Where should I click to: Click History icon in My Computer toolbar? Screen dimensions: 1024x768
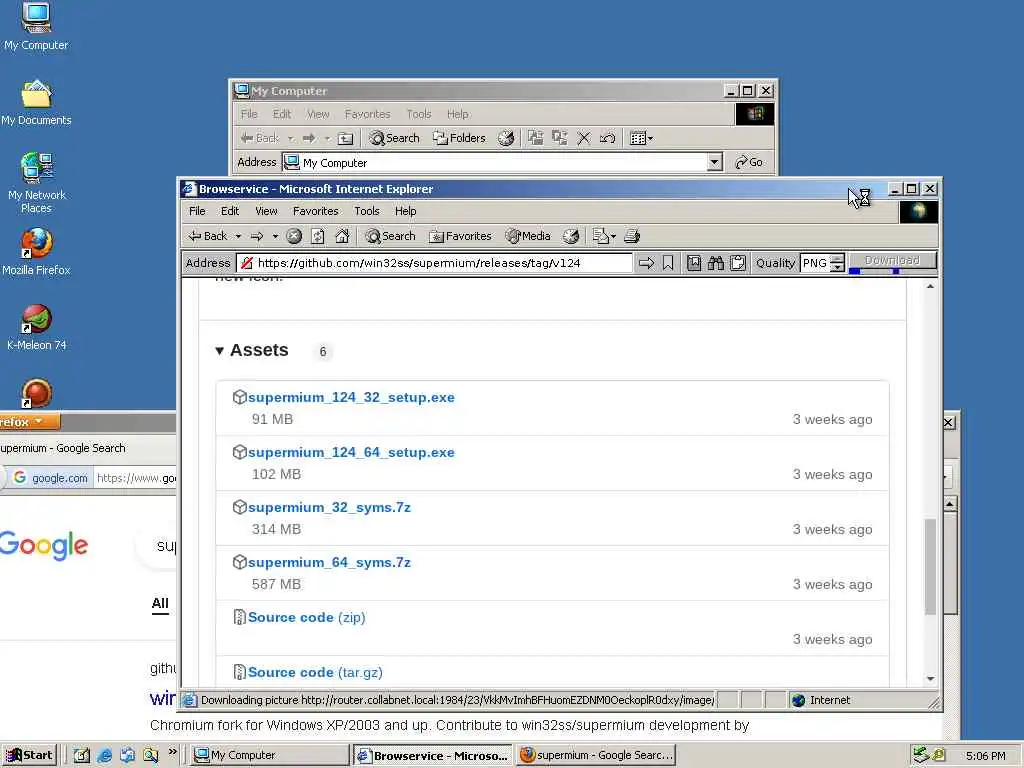click(x=506, y=138)
